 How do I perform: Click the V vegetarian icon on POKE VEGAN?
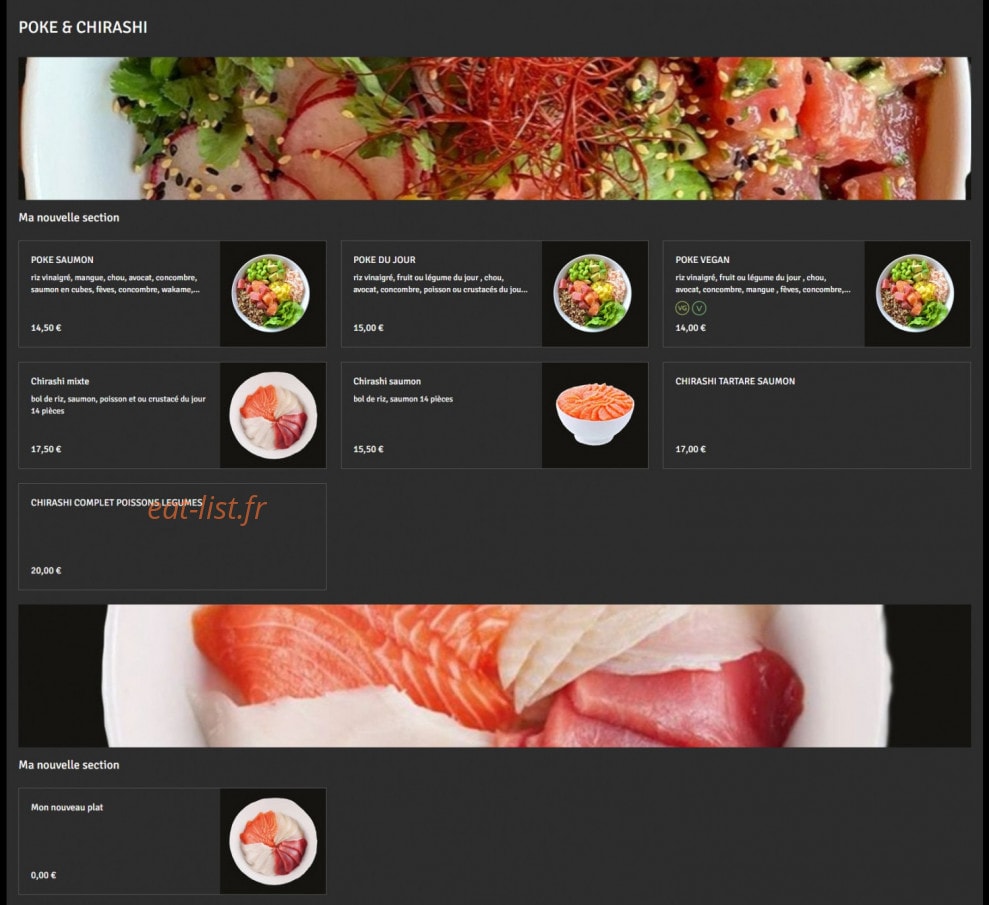[x=699, y=308]
